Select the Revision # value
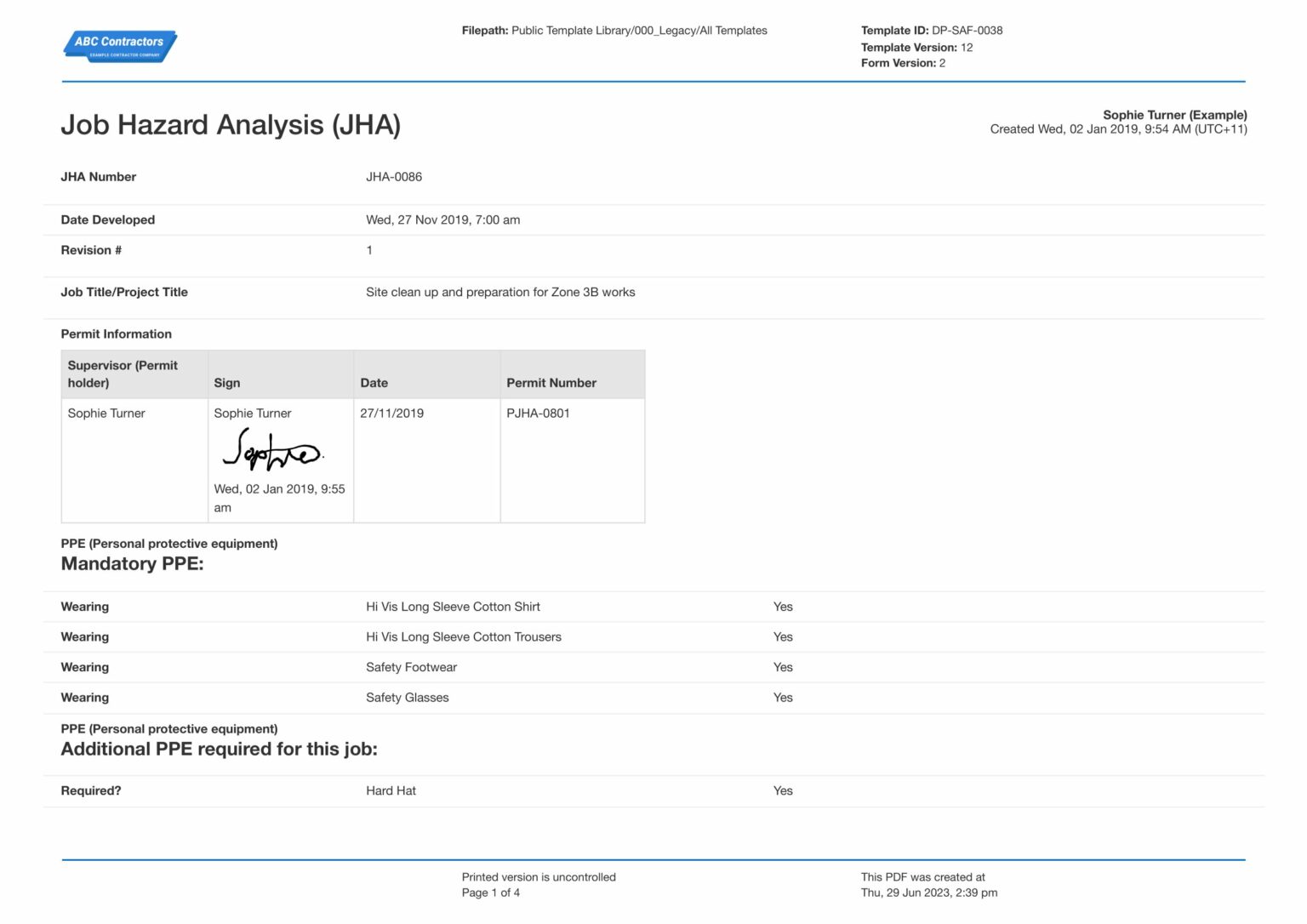 368,249
